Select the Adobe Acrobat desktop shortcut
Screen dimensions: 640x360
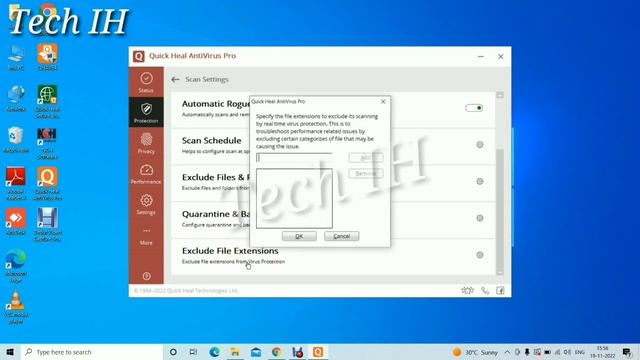[16, 184]
